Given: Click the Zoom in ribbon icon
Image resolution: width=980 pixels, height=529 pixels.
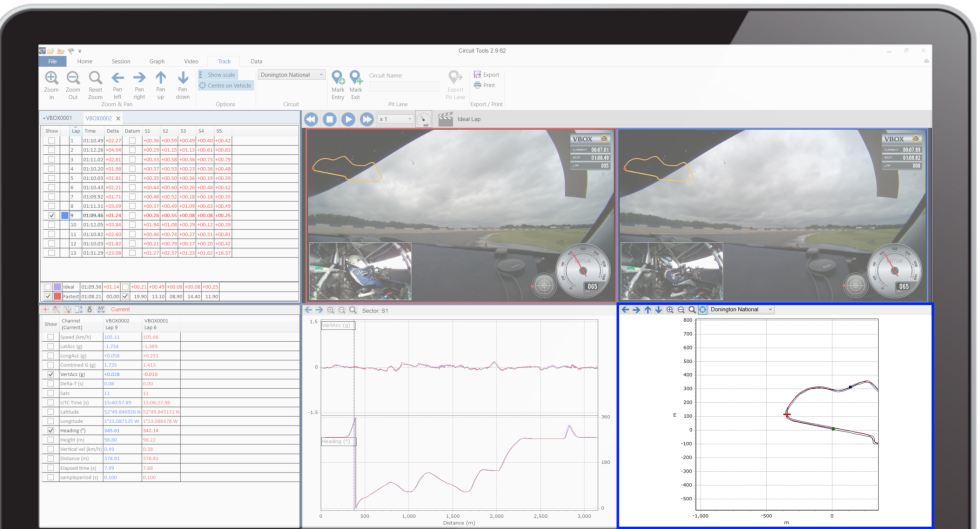Looking at the screenshot, I should pyautogui.click(x=51, y=78).
